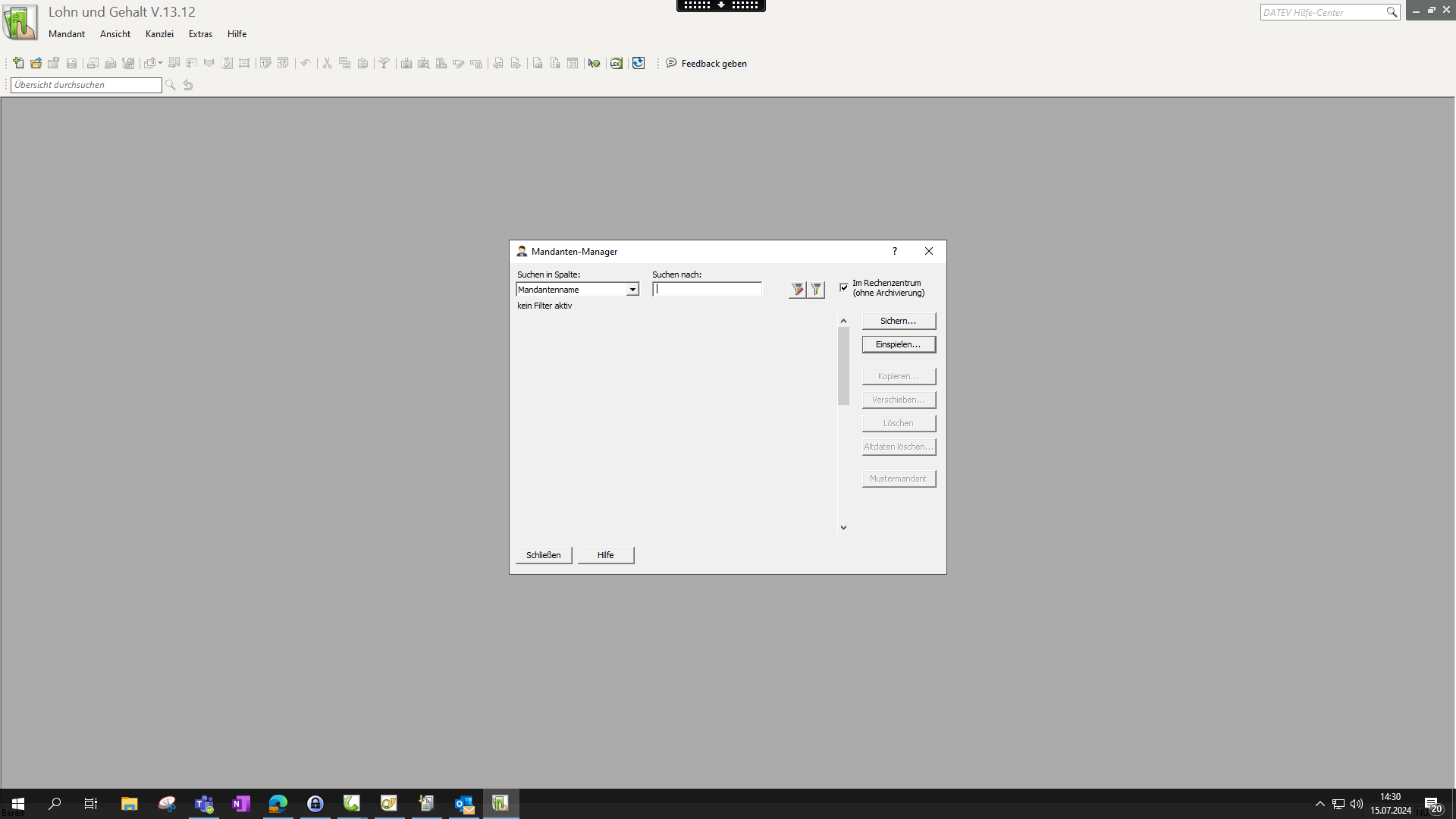1456x819 pixels.
Task: Click the remove filter funnel icon
Action: 816,290
